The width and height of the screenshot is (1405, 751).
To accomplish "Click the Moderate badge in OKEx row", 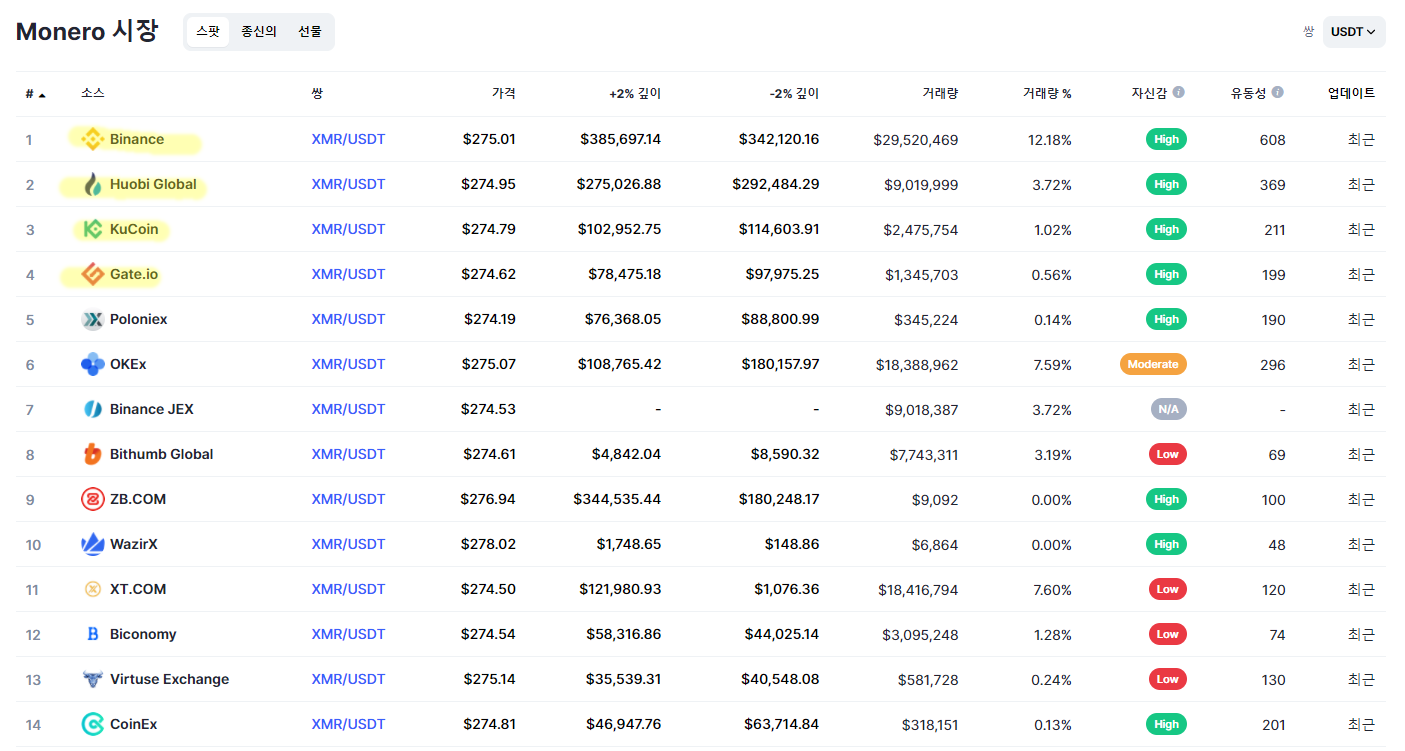I will pyautogui.click(x=1153, y=364).
